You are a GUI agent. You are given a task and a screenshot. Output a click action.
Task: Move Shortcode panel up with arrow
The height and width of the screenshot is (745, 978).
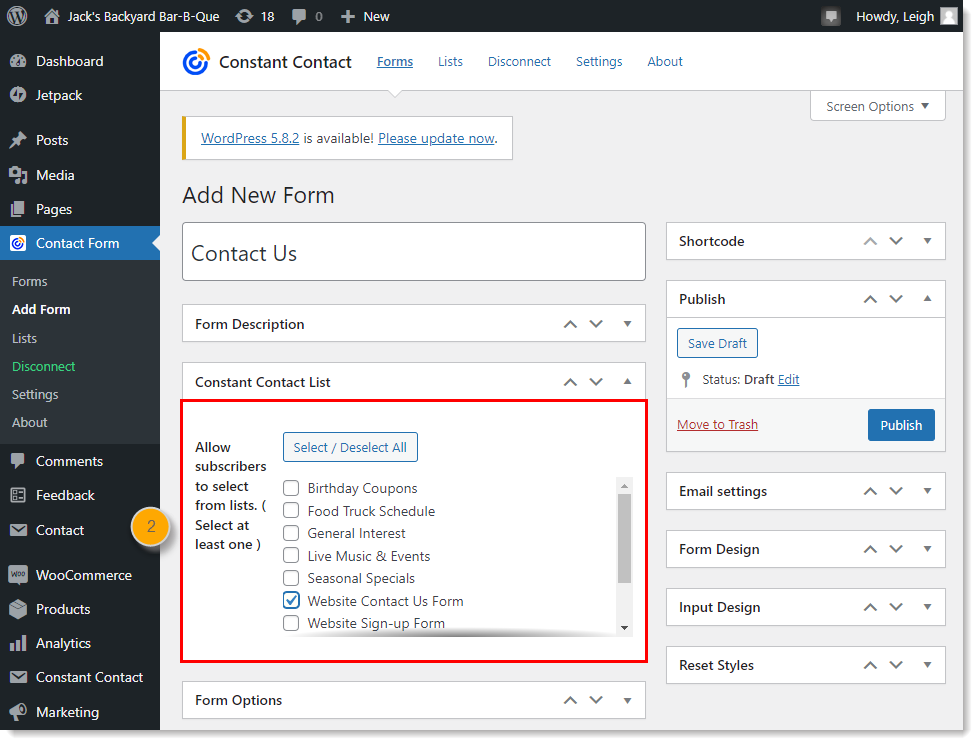click(870, 241)
